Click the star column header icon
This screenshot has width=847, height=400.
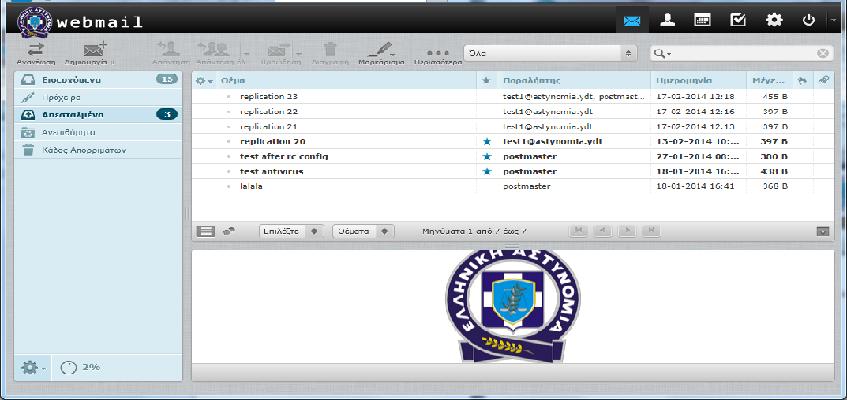tap(486, 81)
